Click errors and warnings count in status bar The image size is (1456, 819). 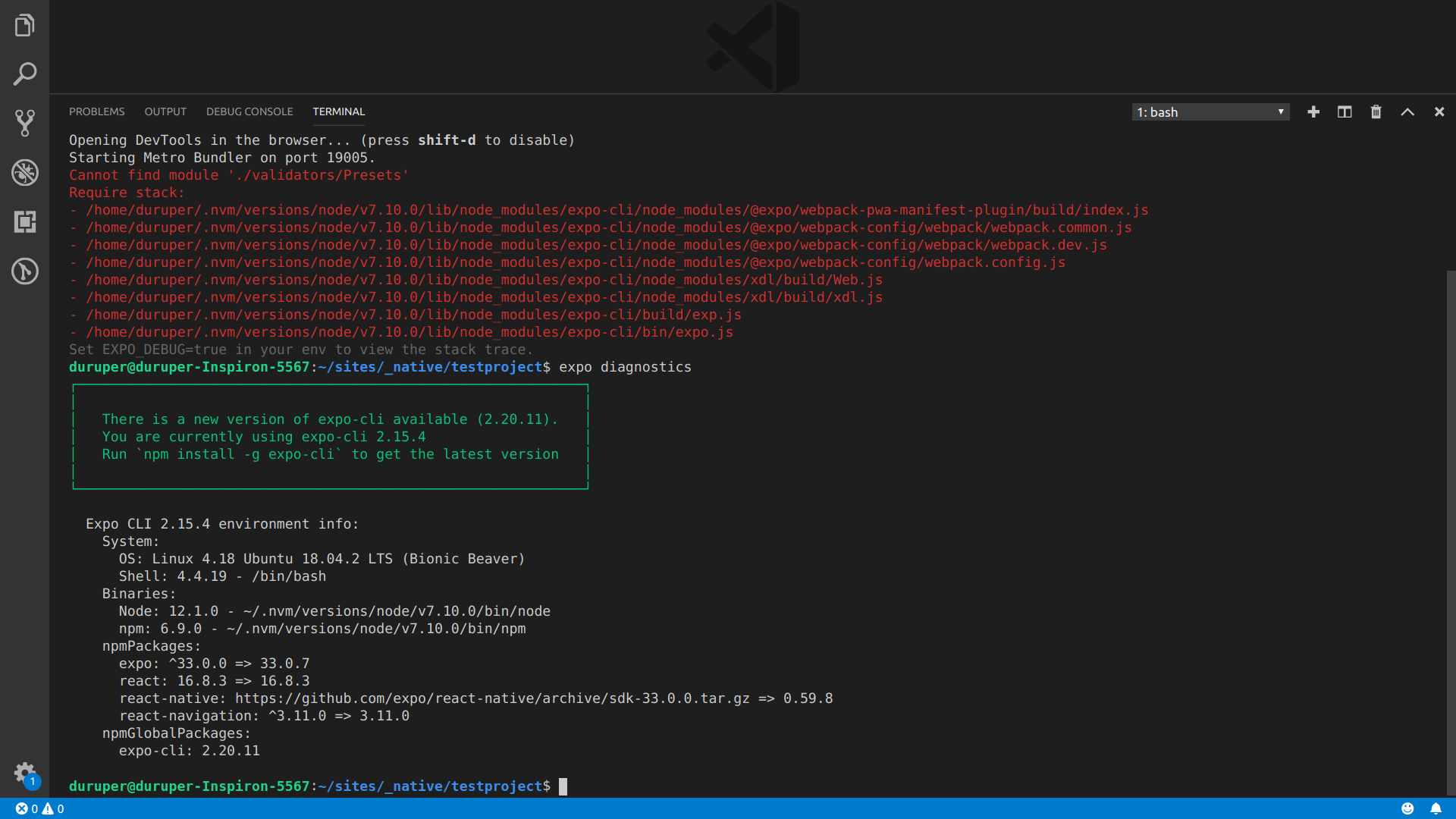point(40,809)
